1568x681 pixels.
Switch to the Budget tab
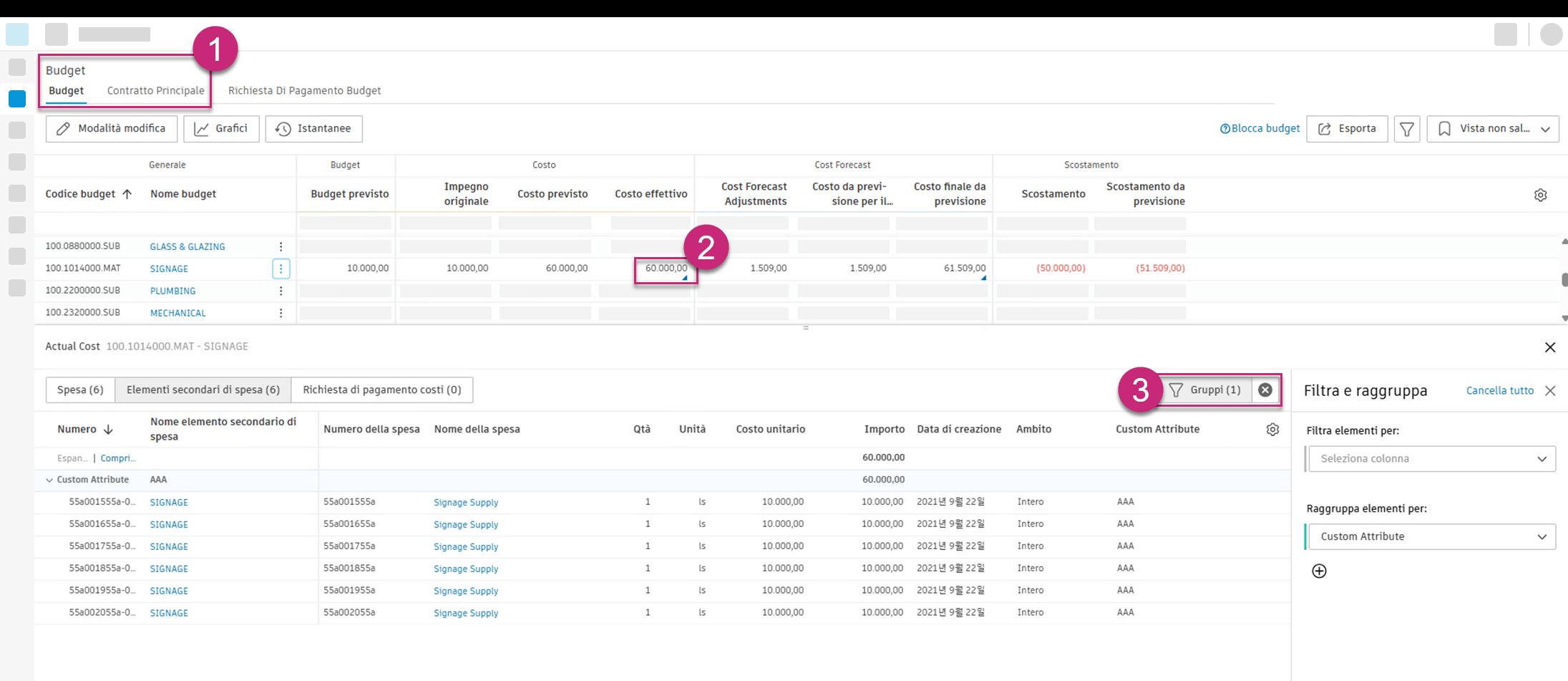point(67,91)
